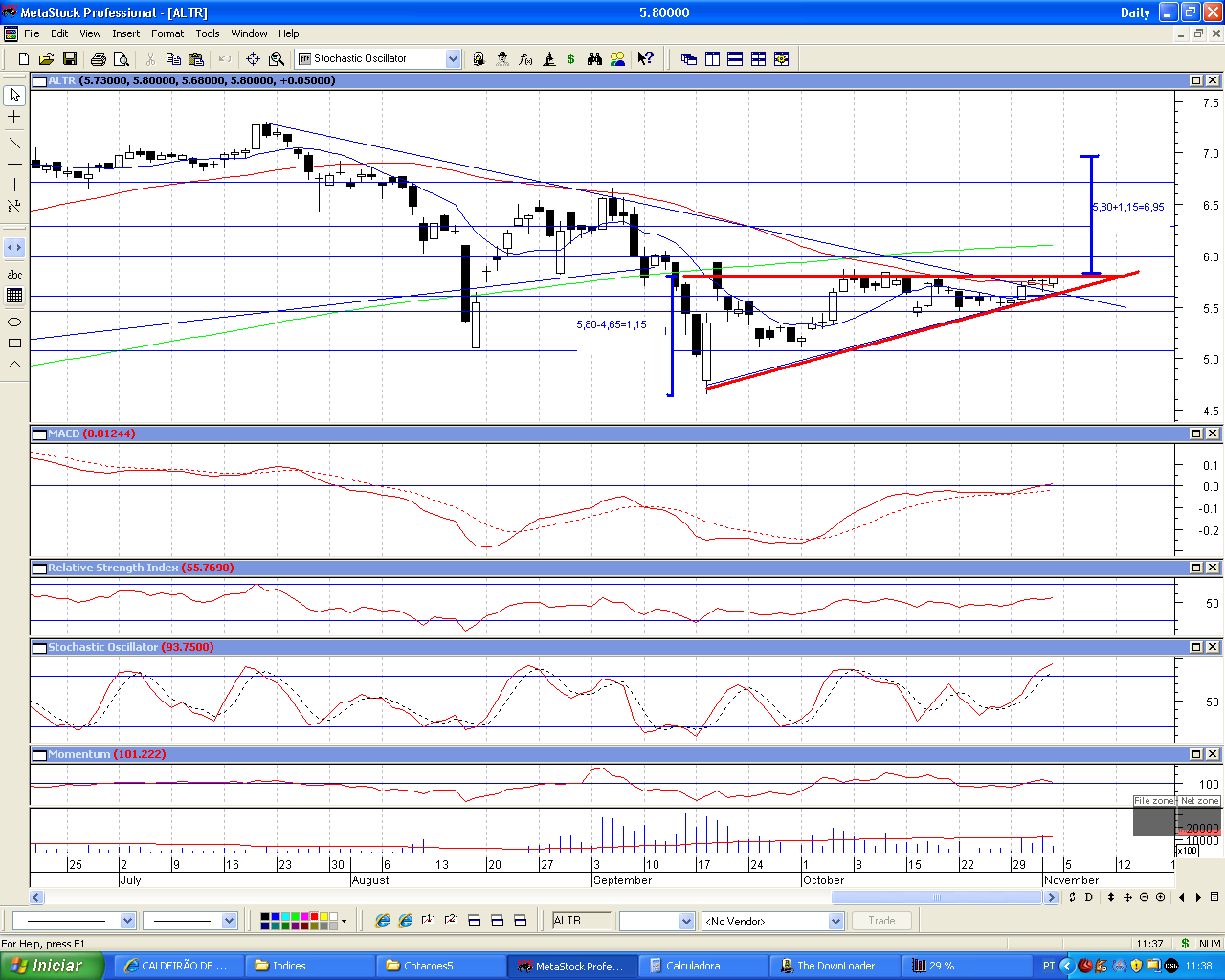Close the MACD inner window panel
Viewport: 1225px width, 980px height.
pos(1212,434)
